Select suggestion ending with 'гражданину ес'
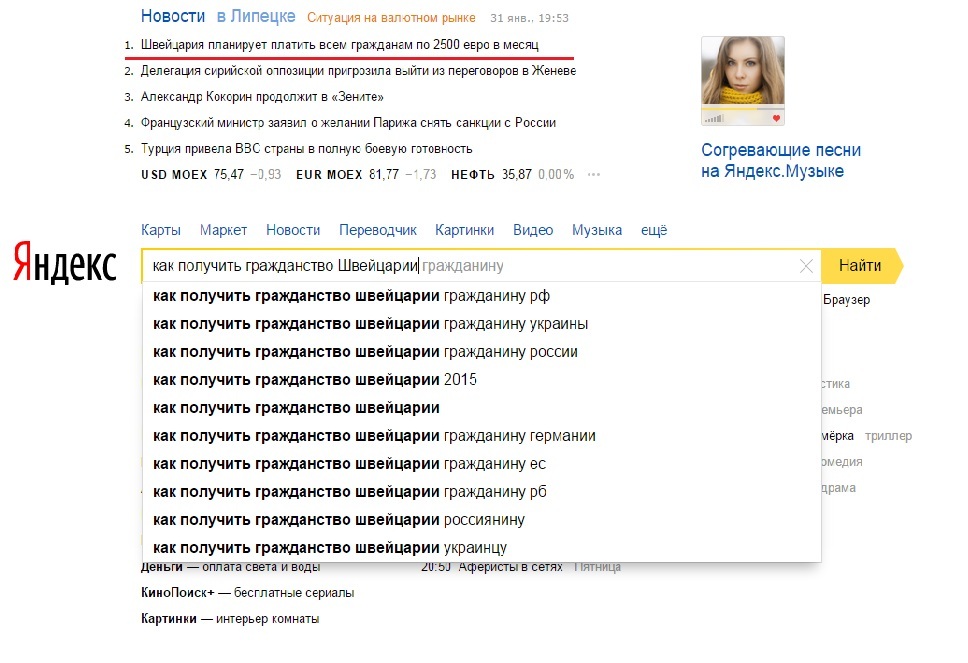This screenshot has height=663, width=968. (x=482, y=464)
